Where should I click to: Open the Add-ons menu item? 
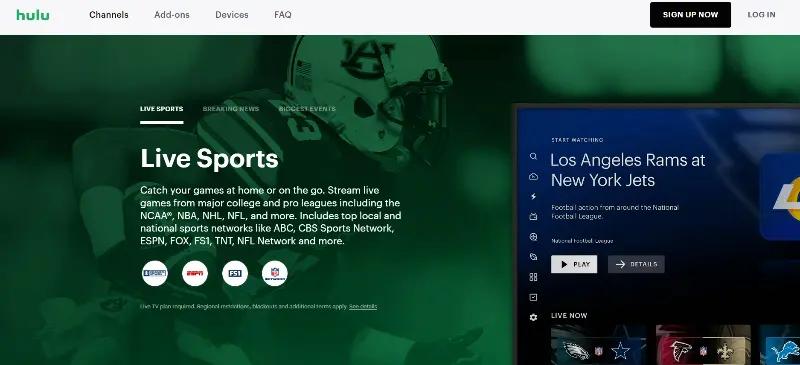(172, 15)
